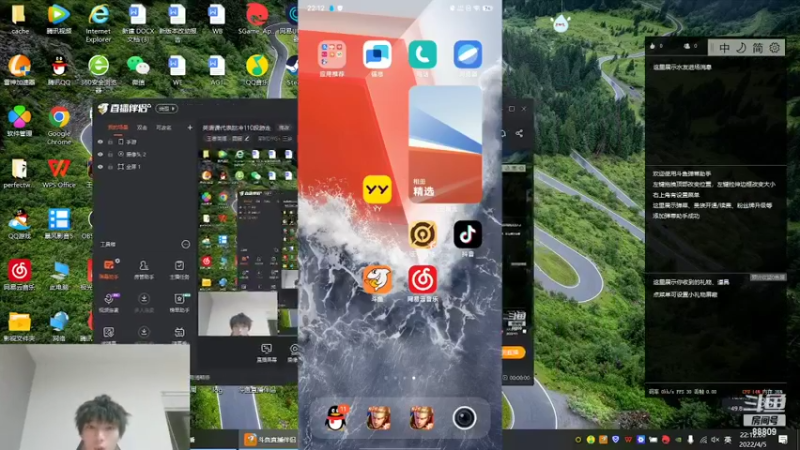Screen dimensions: 800x450
Task: Click the taskbar clock showing 2022/4/5
Action: pos(753,439)
